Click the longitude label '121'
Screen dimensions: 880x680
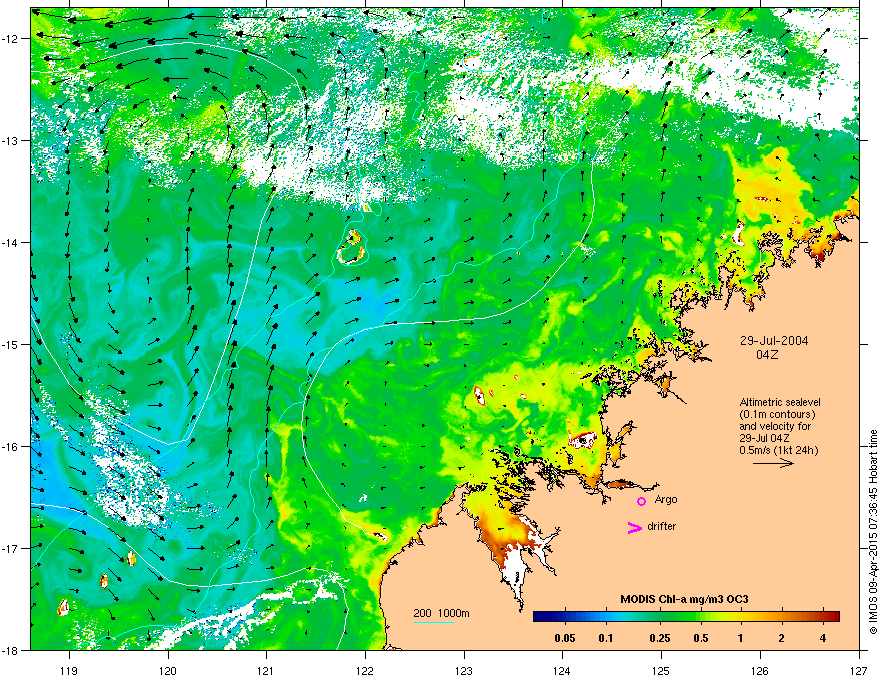point(267,671)
